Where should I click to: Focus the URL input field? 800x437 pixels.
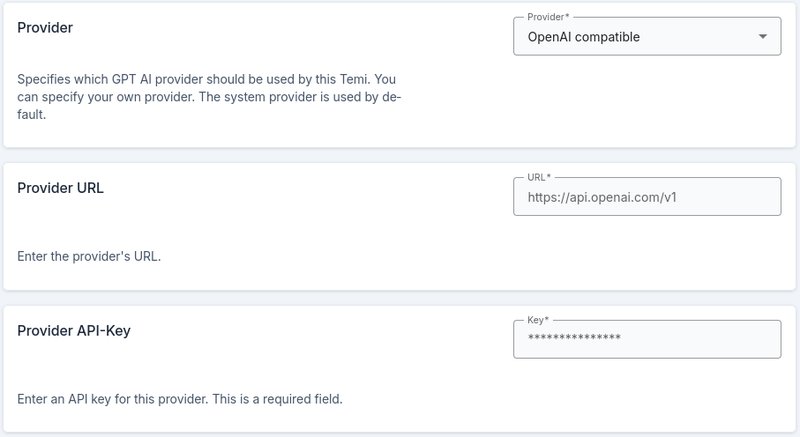(x=647, y=197)
